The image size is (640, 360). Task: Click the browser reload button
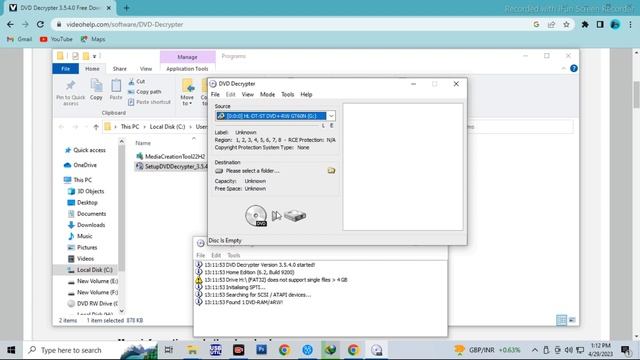coord(40,24)
